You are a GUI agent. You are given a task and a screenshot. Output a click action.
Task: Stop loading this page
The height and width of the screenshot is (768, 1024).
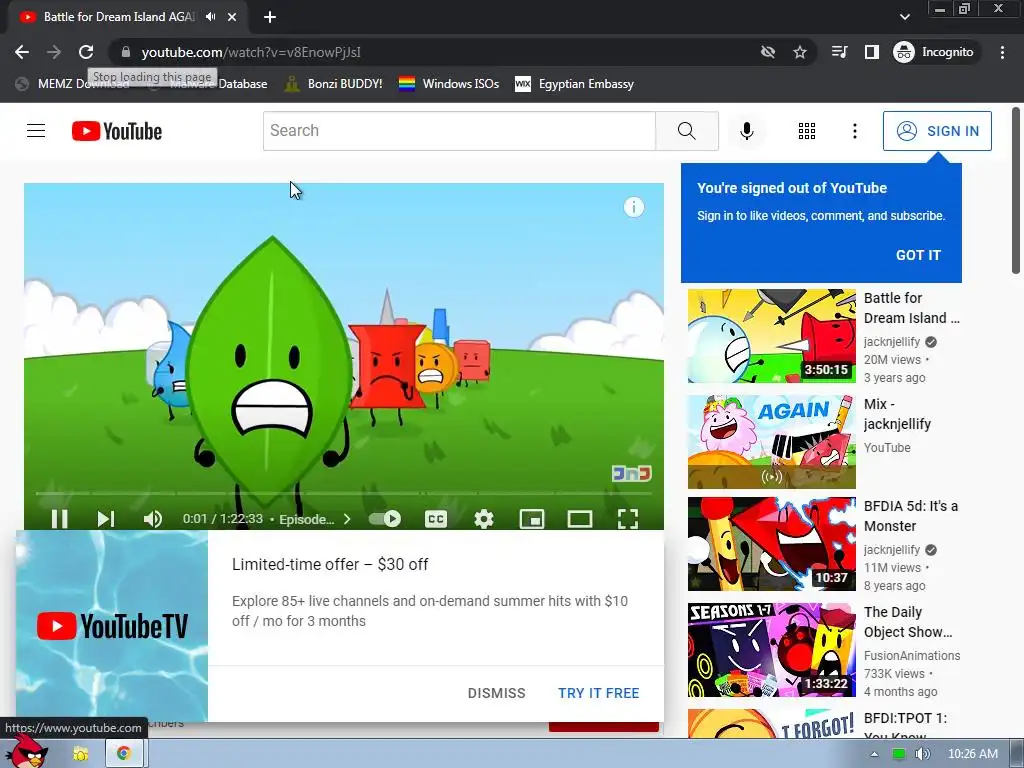click(x=86, y=52)
